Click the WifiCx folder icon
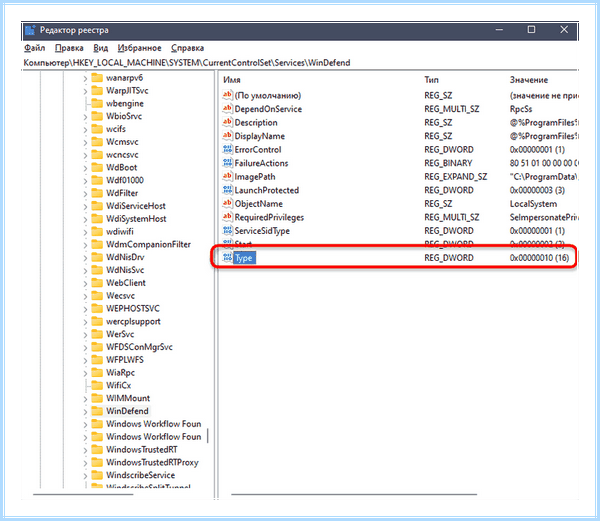 (x=97, y=385)
